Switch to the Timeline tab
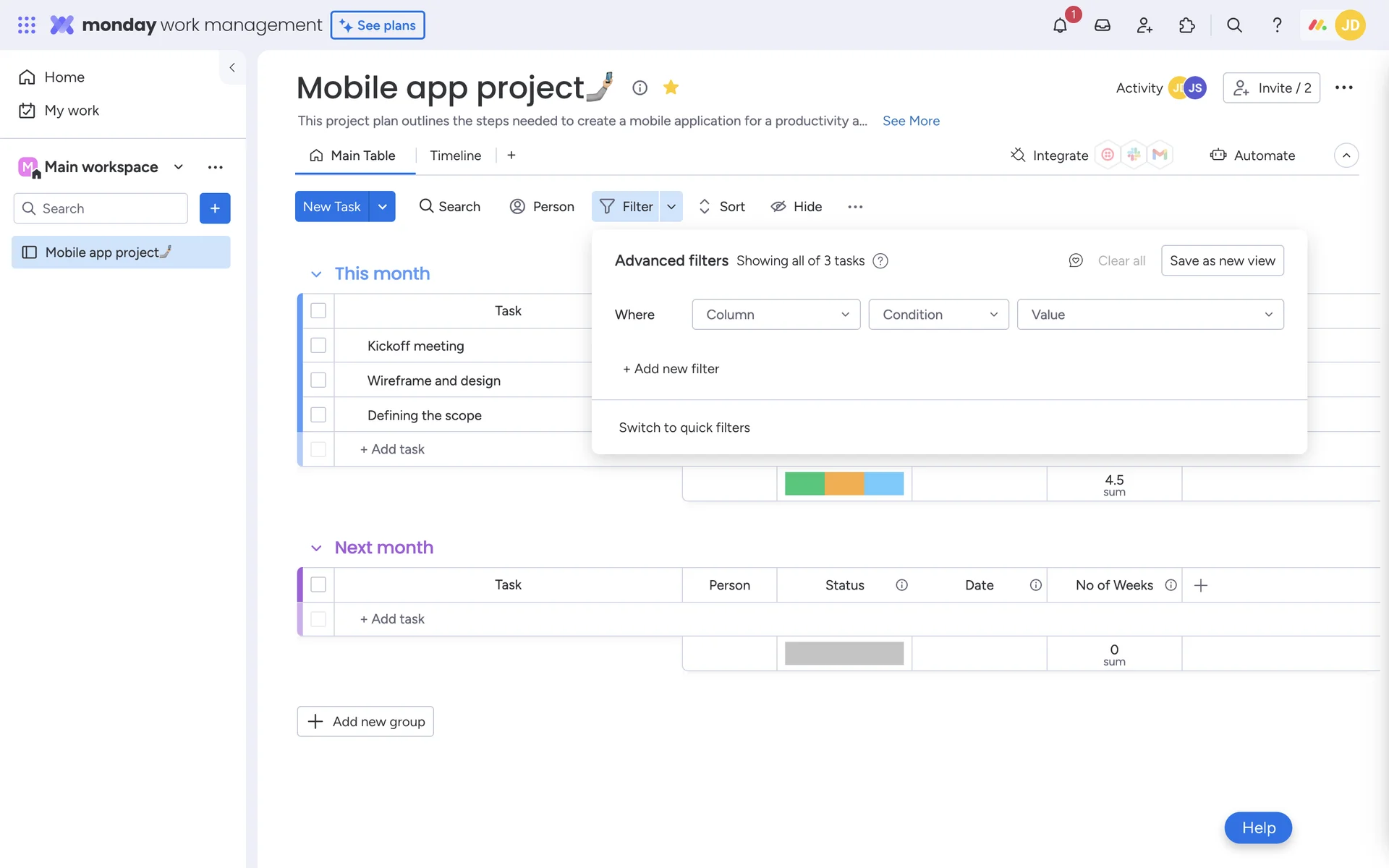This screenshot has width=1389, height=868. (455, 156)
